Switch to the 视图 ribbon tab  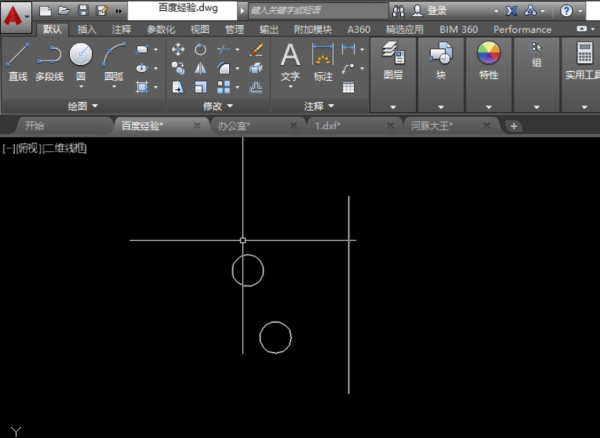[x=200, y=29]
